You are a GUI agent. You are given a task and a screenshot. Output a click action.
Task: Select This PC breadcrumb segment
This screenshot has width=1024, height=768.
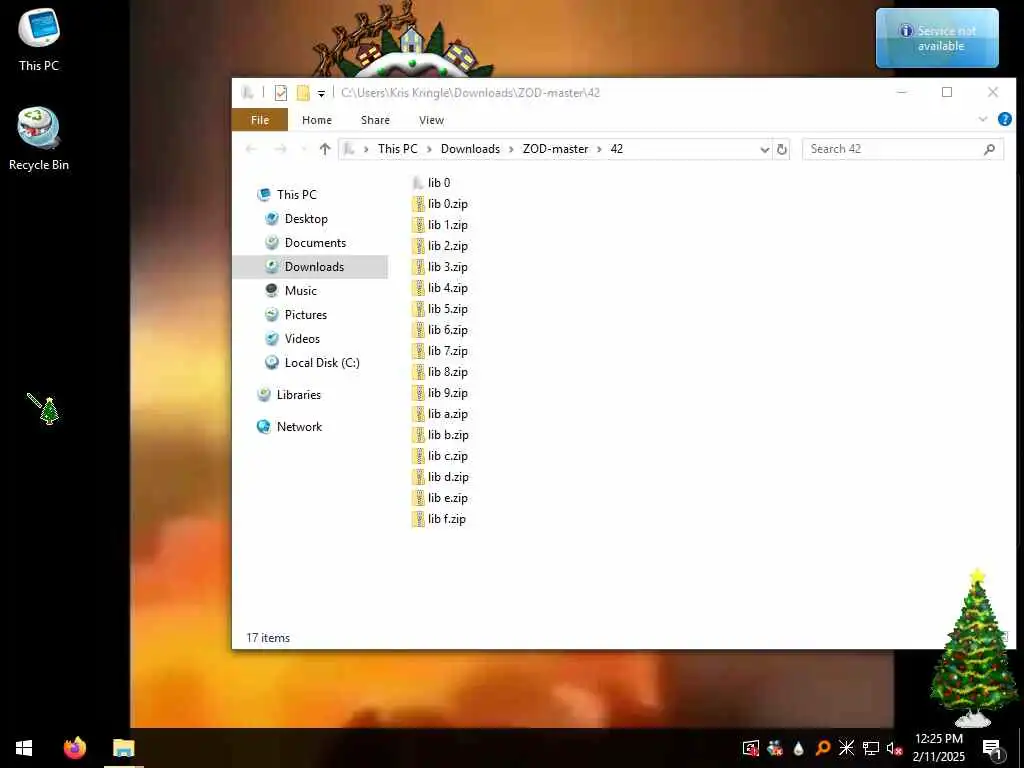pos(397,149)
